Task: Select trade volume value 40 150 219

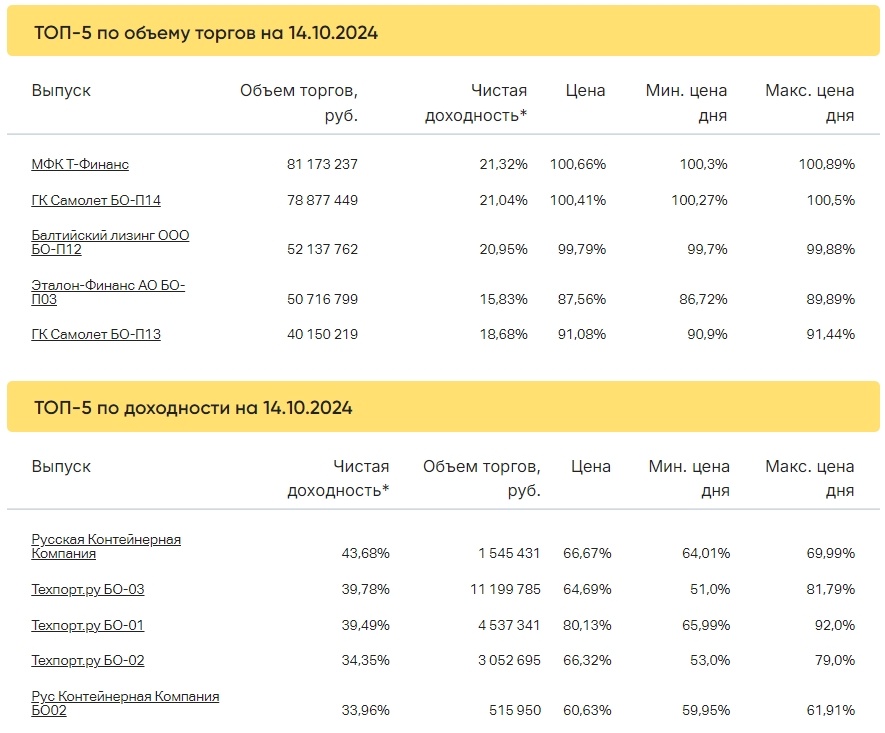Action: (x=322, y=335)
